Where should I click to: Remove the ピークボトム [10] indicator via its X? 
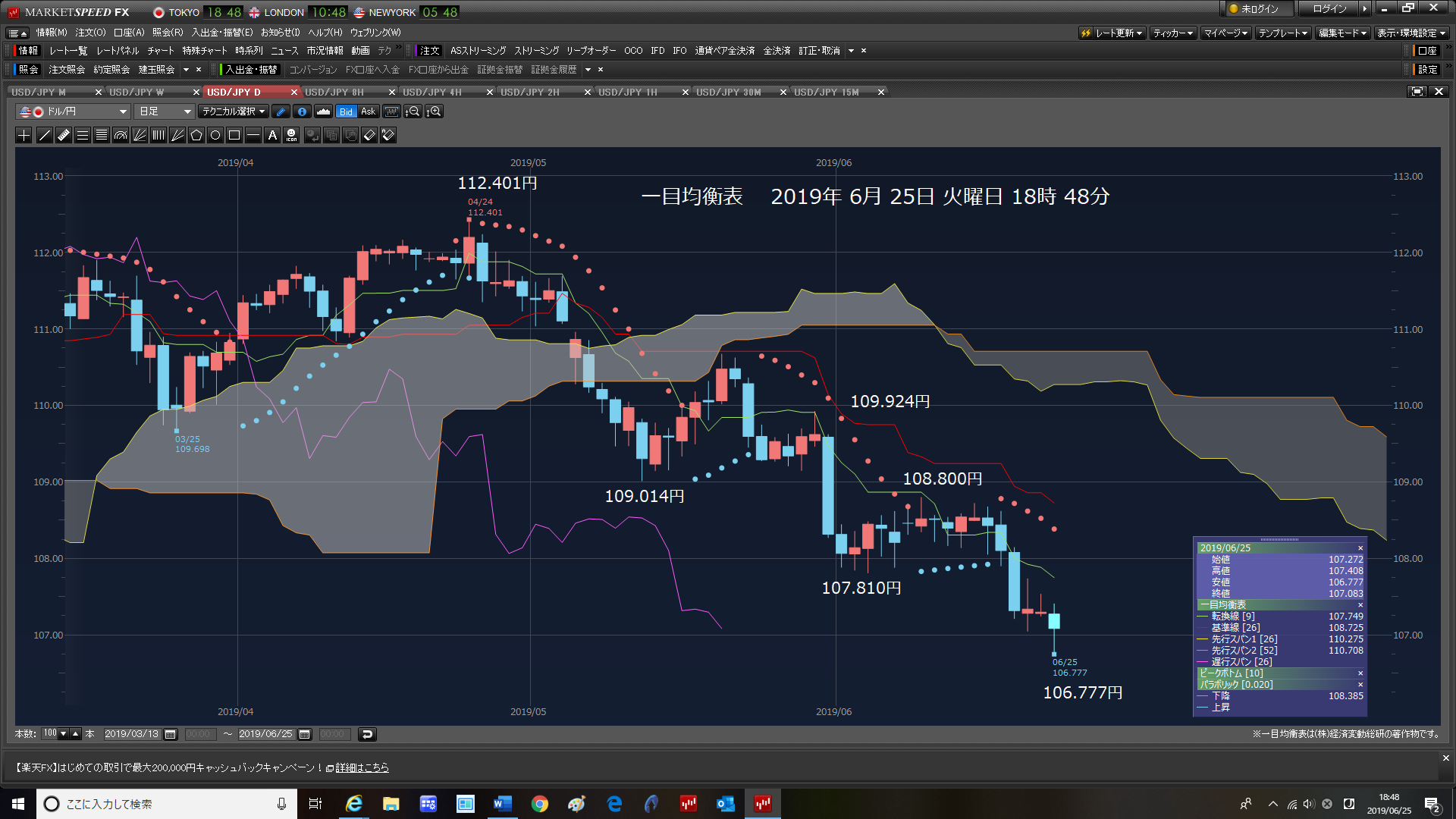(x=1360, y=673)
